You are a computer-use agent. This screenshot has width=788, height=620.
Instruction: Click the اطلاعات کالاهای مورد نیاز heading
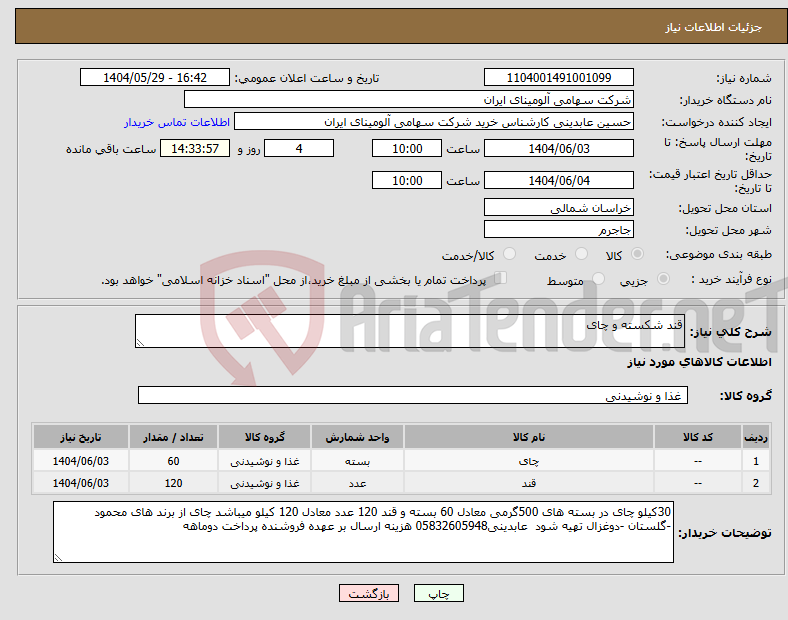pyautogui.click(x=699, y=362)
